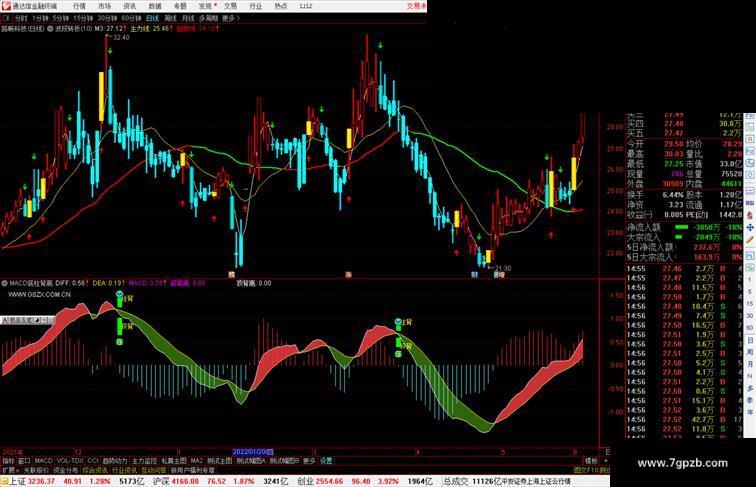Switch chart to 60分钟 period
The width and height of the screenshot is (756, 487).
click(131, 18)
